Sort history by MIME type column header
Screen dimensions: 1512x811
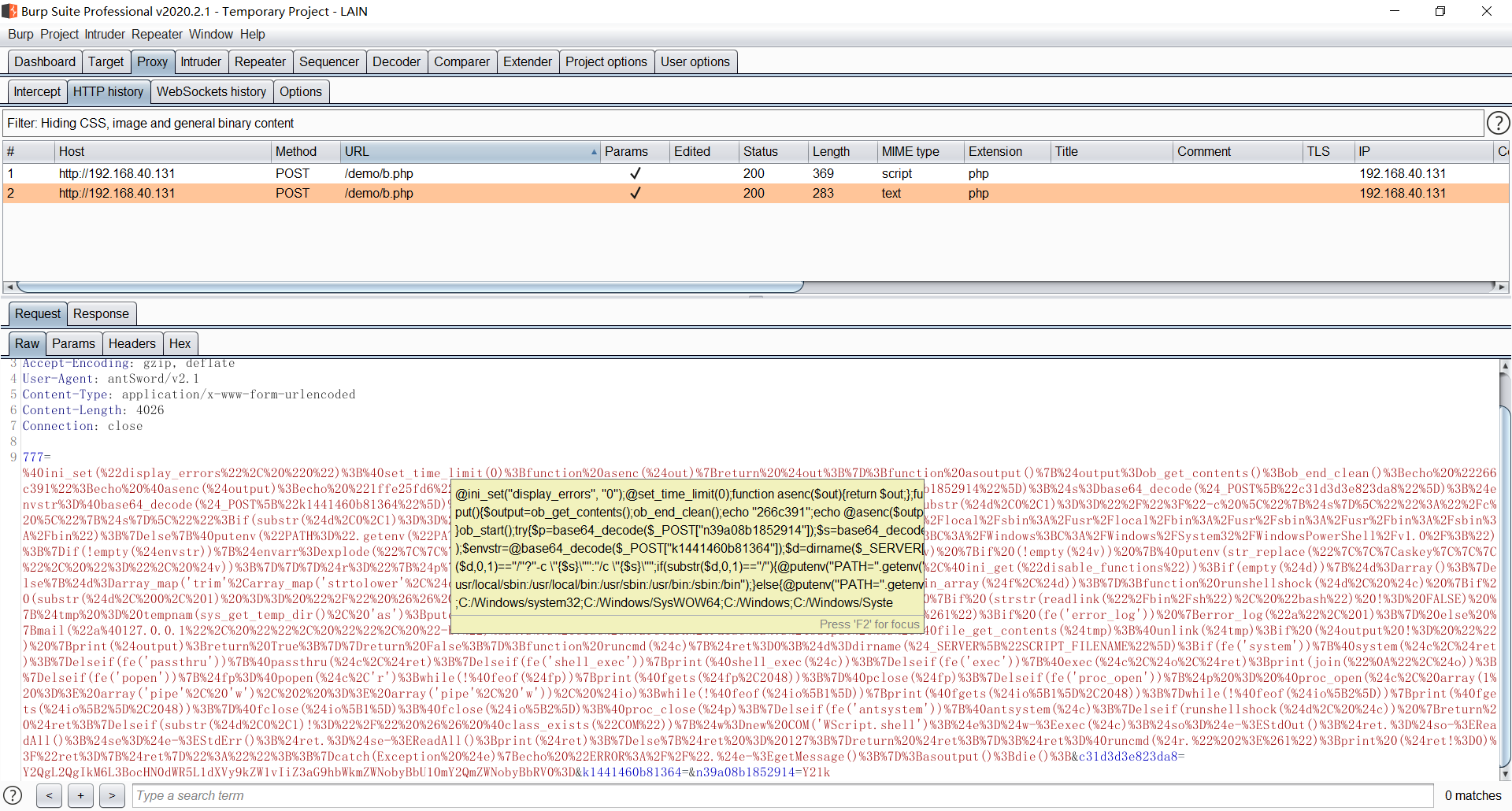921,151
